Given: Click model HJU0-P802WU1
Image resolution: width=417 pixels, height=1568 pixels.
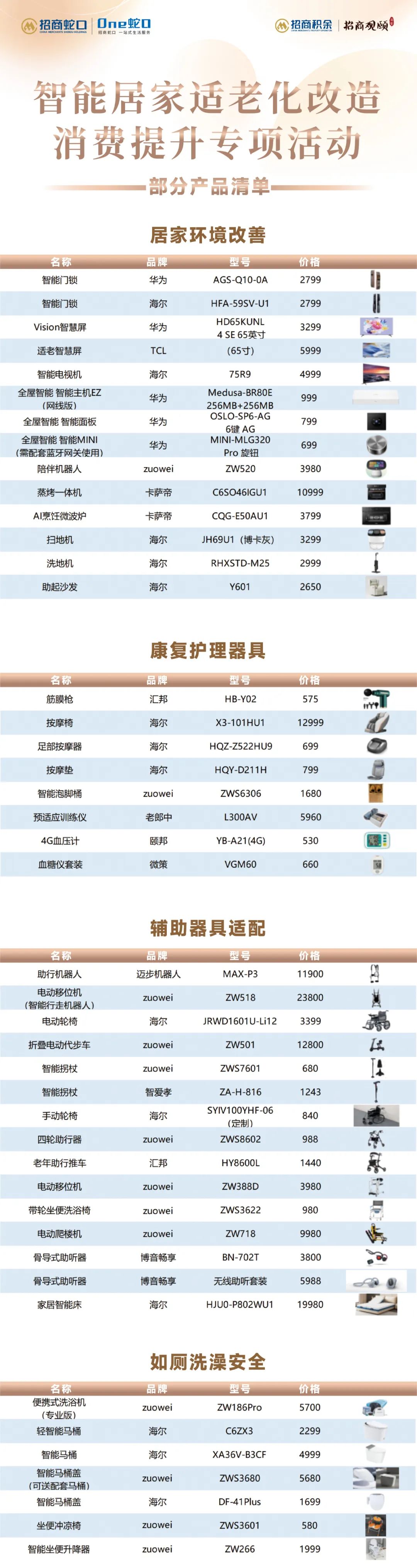Looking at the screenshot, I should 239,1305.
